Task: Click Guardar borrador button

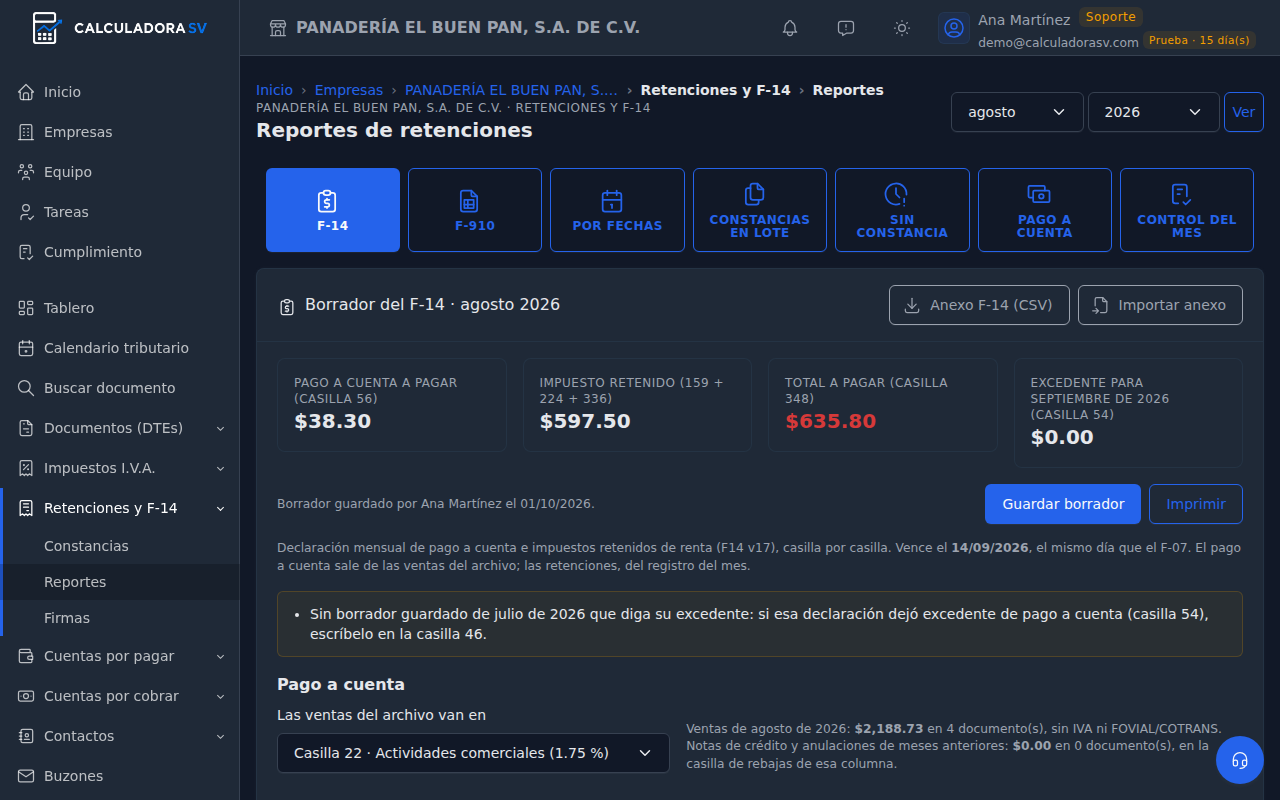Action: (x=1063, y=504)
